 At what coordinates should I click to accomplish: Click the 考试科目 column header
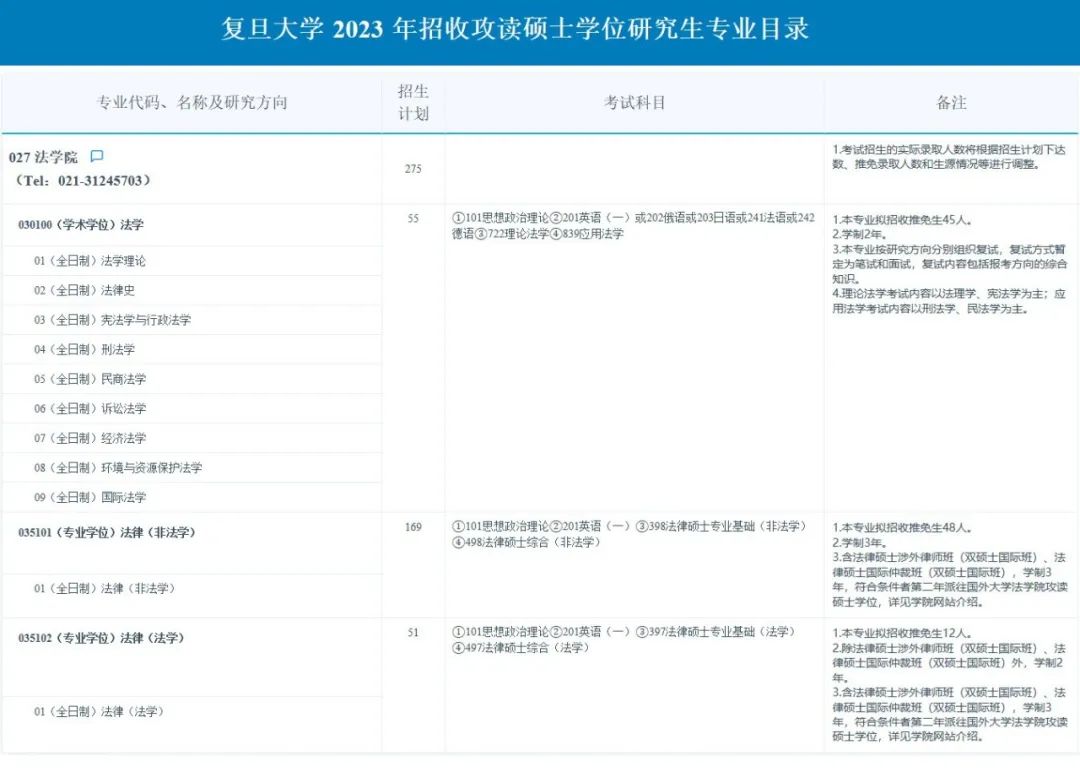click(634, 103)
